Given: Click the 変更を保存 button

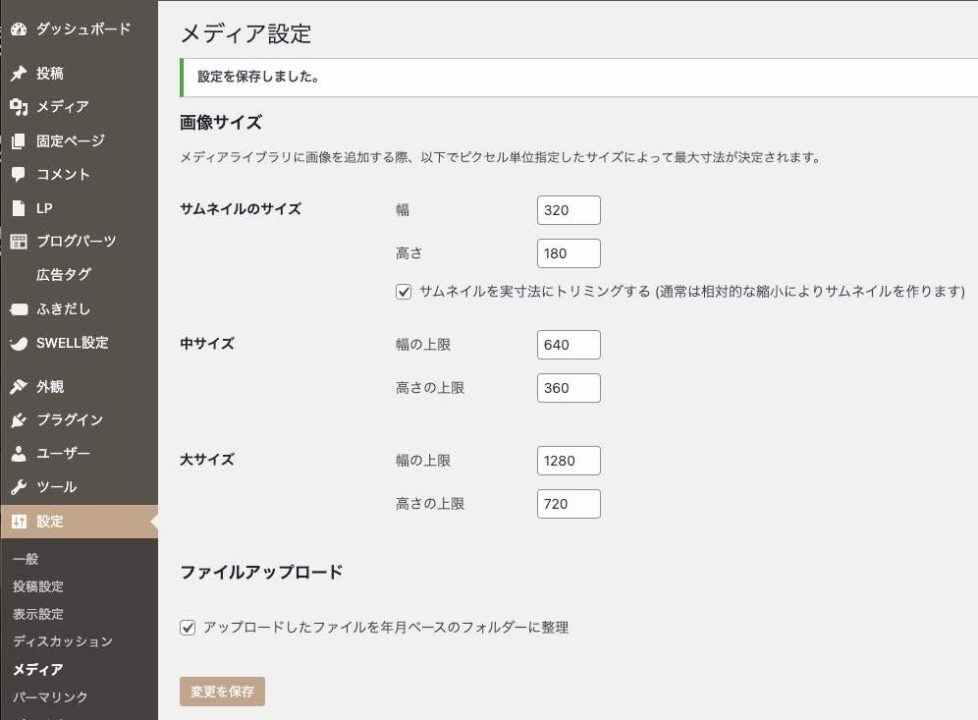Looking at the screenshot, I should point(222,691).
